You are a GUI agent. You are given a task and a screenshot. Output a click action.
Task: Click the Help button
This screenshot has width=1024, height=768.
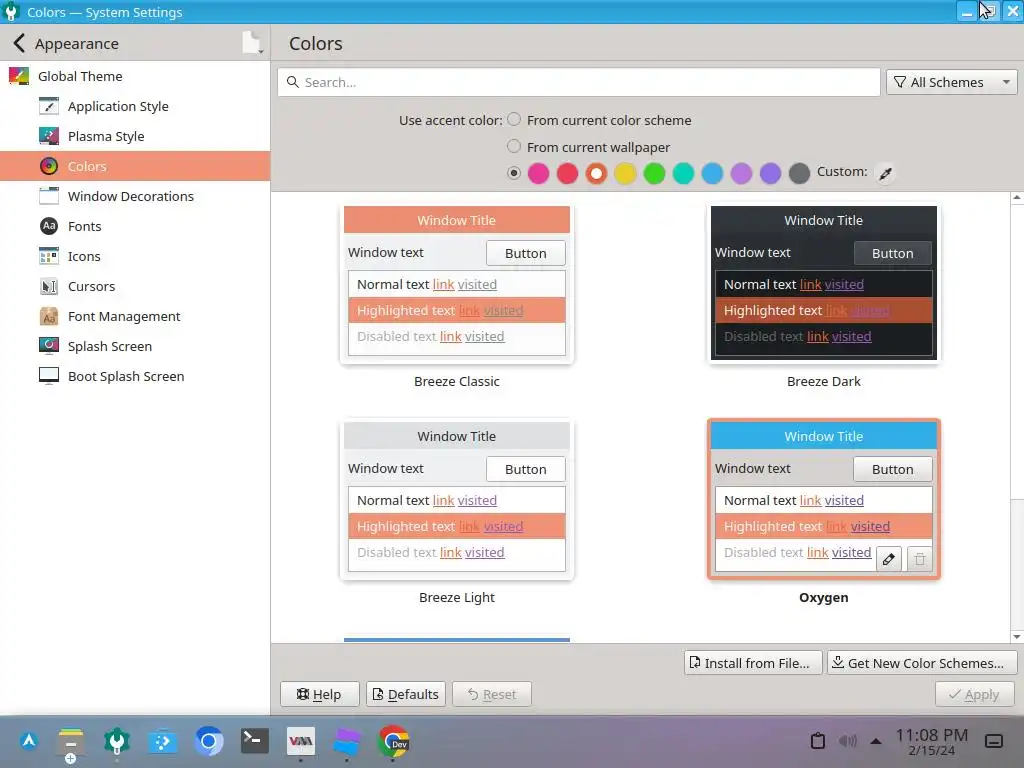tap(319, 694)
